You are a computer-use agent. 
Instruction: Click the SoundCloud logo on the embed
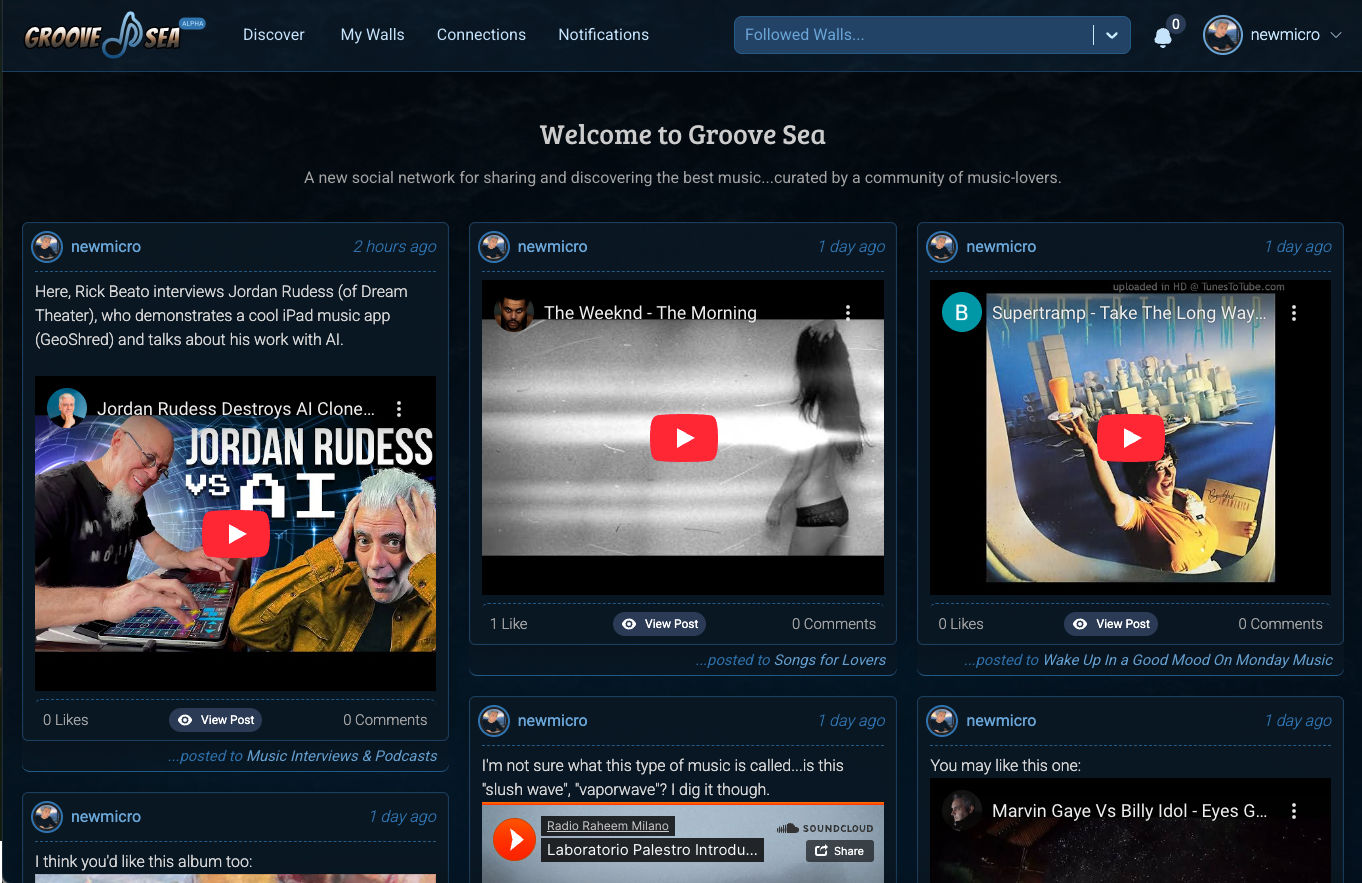point(825,828)
